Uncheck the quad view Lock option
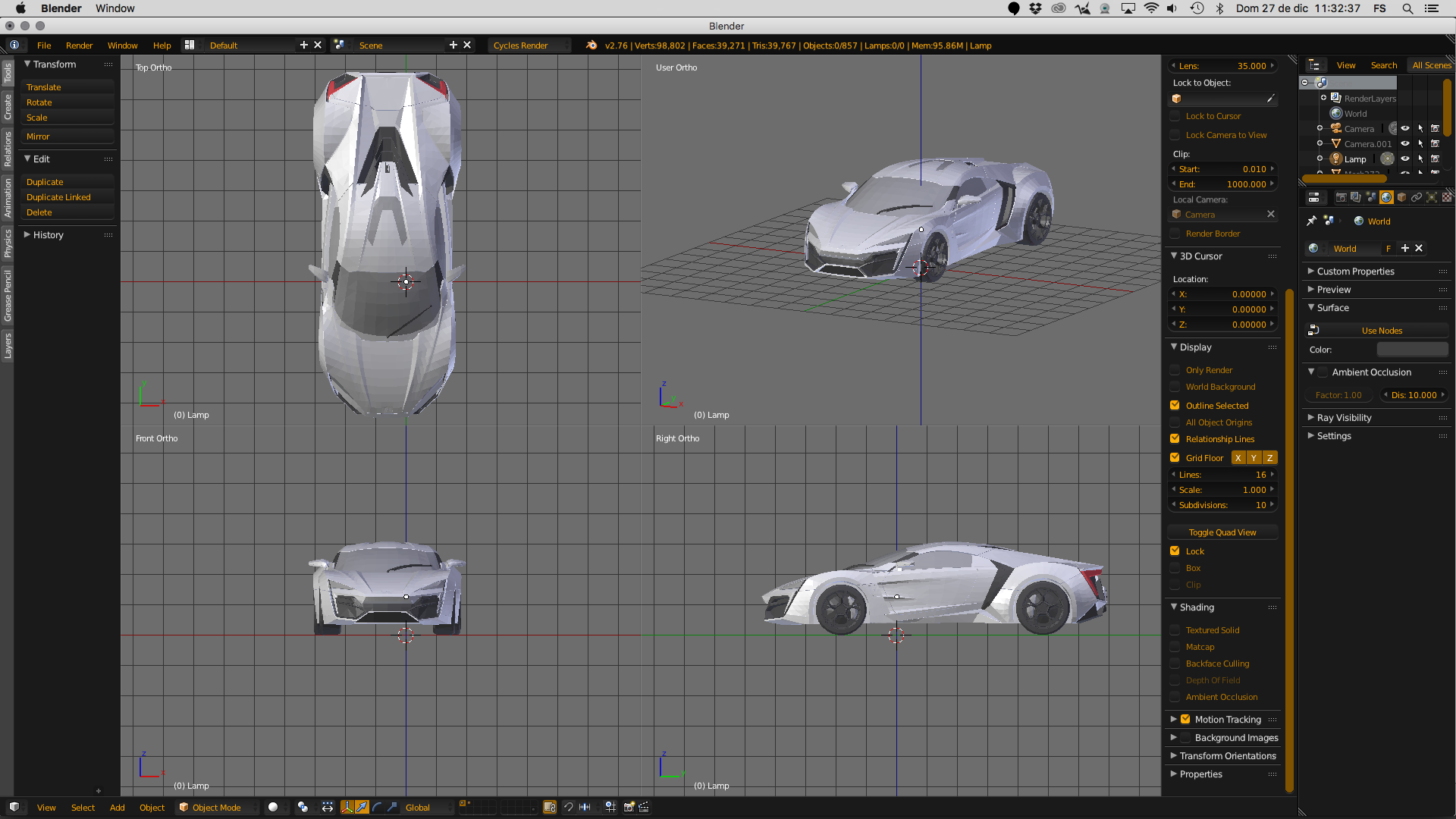The height and width of the screenshot is (819, 1456). pyautogui.click(x=1175, y=551)
